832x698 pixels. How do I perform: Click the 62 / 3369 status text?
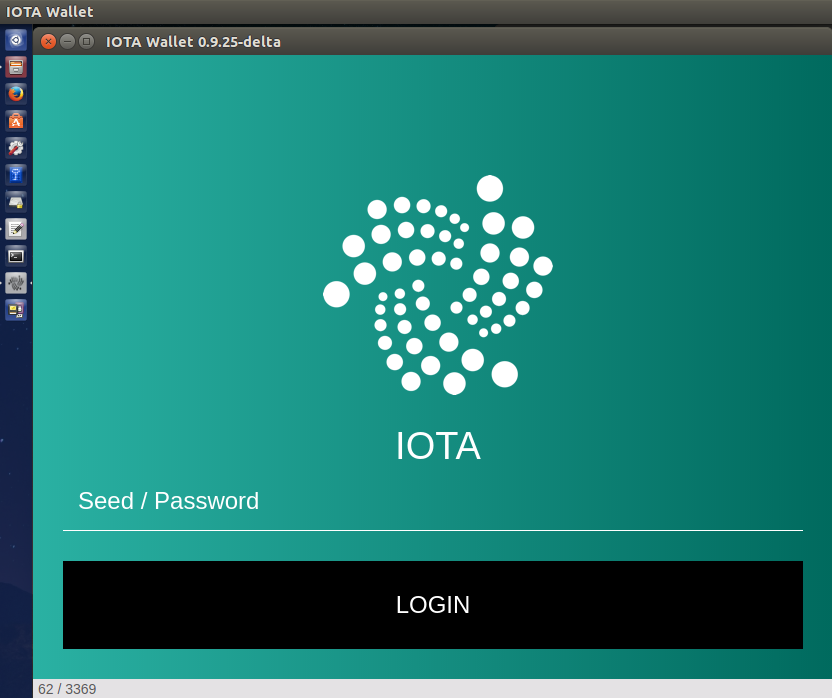[67, 689]
